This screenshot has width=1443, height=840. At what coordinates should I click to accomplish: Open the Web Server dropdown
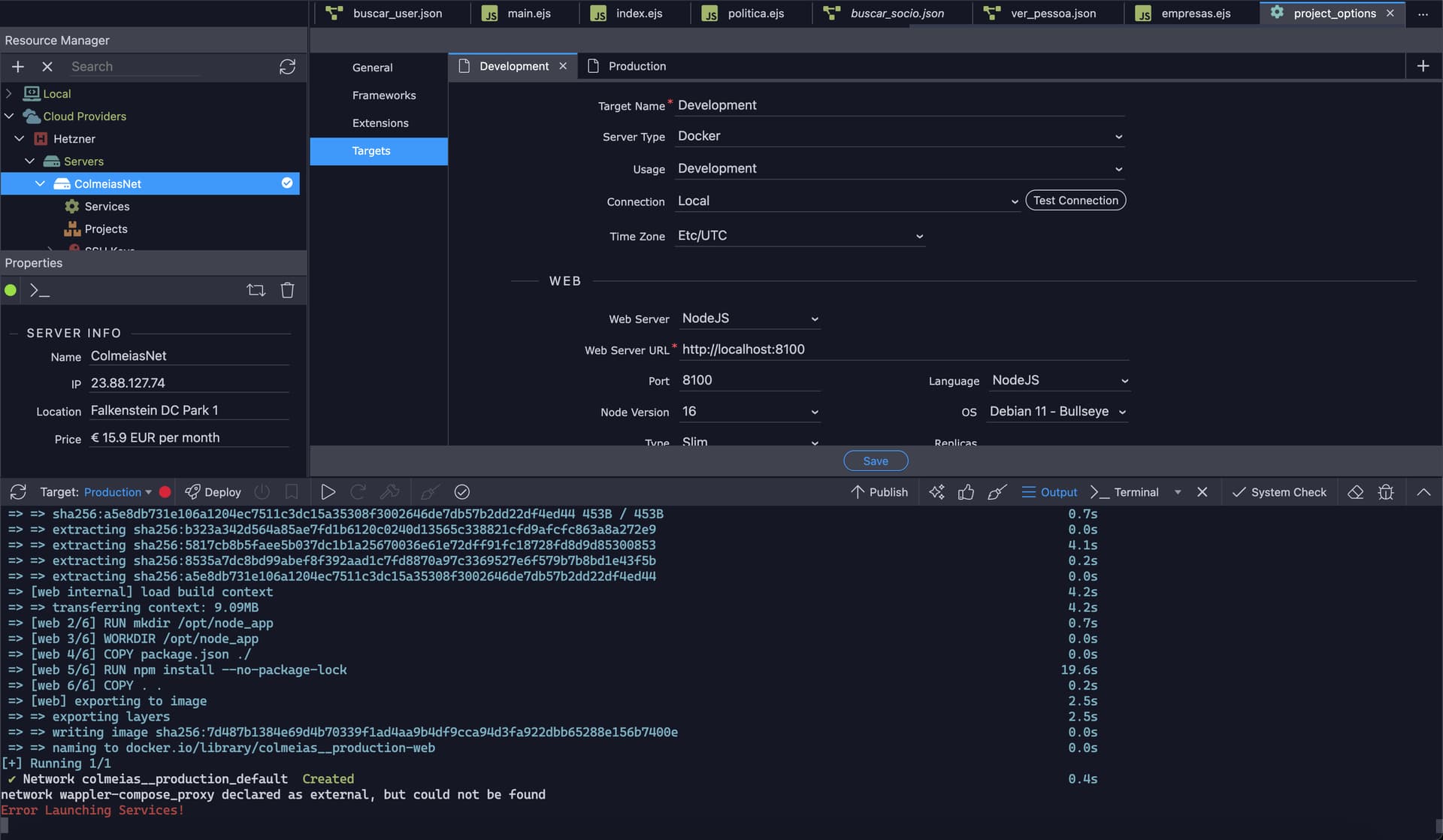750,319
